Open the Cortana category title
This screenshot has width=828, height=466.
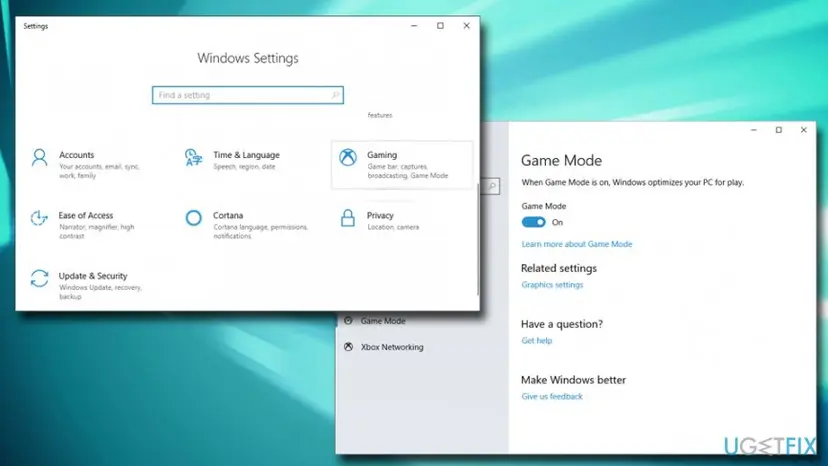click(x=228, y=216)
